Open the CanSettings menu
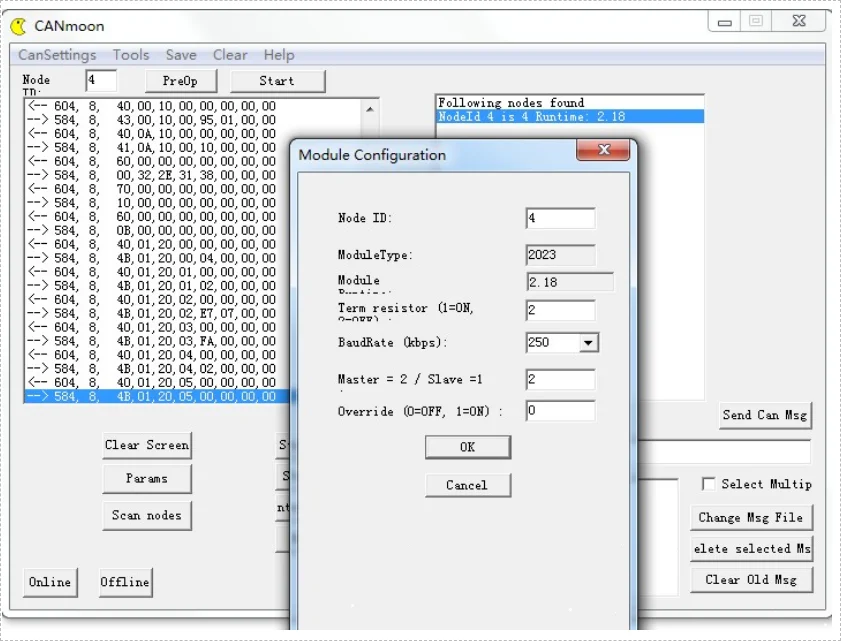 coord(57,55)
